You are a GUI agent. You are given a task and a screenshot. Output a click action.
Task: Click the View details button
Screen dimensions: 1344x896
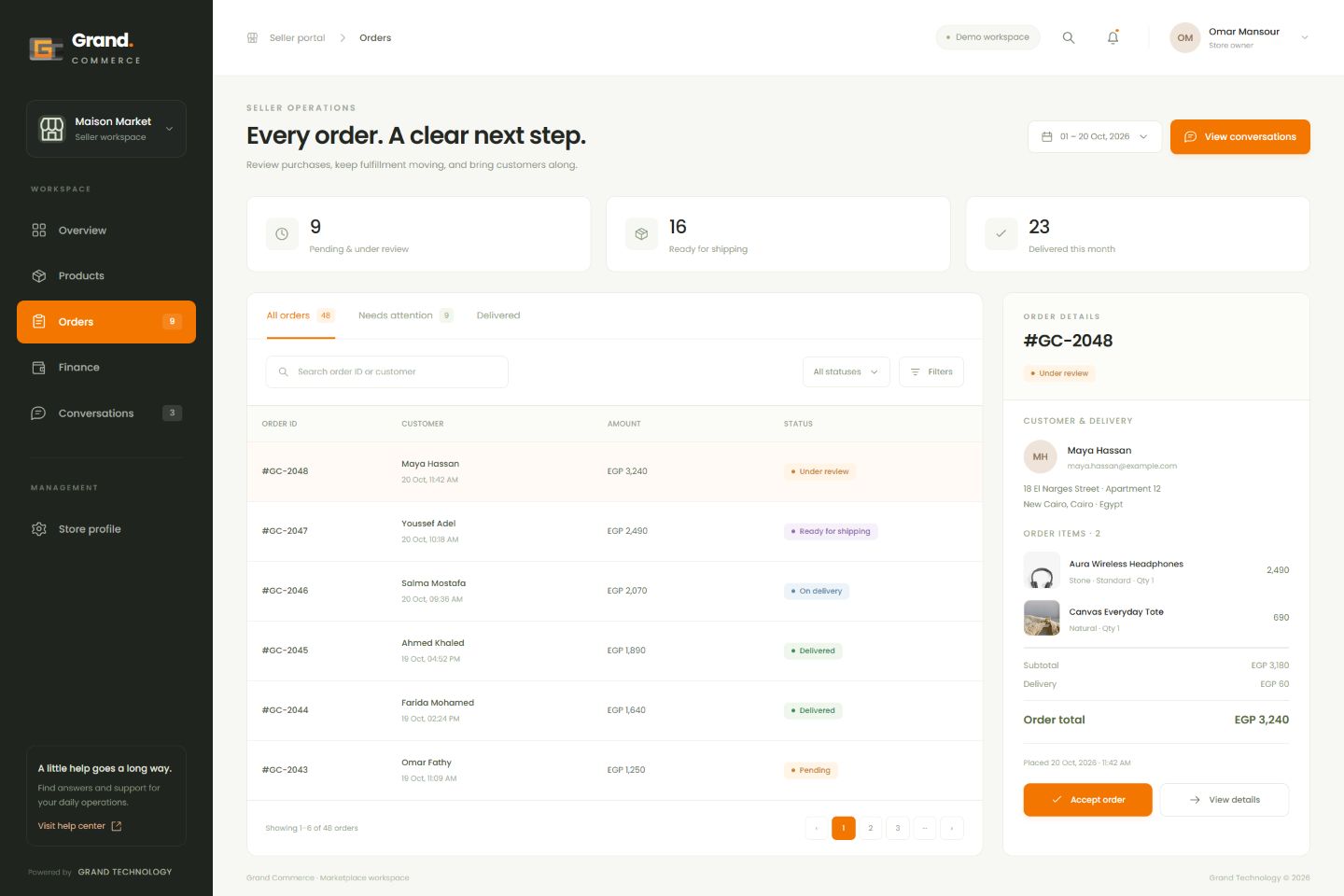[x=1225, y=800]
